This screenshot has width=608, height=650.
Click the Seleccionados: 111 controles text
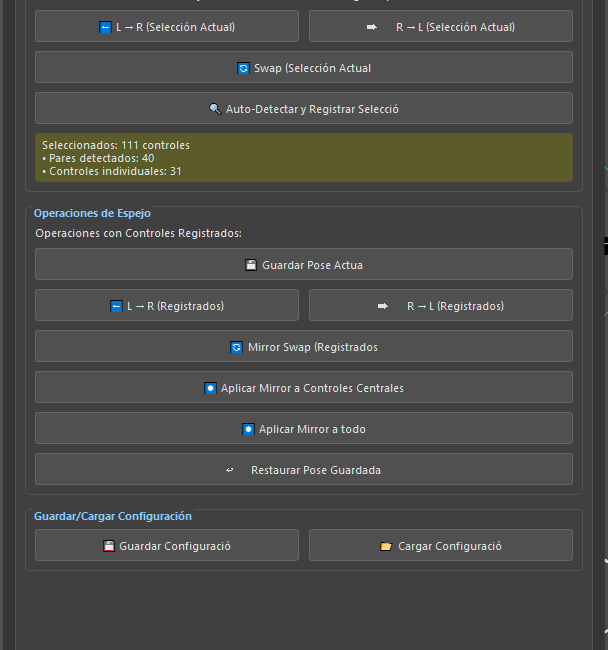[116, 145]
